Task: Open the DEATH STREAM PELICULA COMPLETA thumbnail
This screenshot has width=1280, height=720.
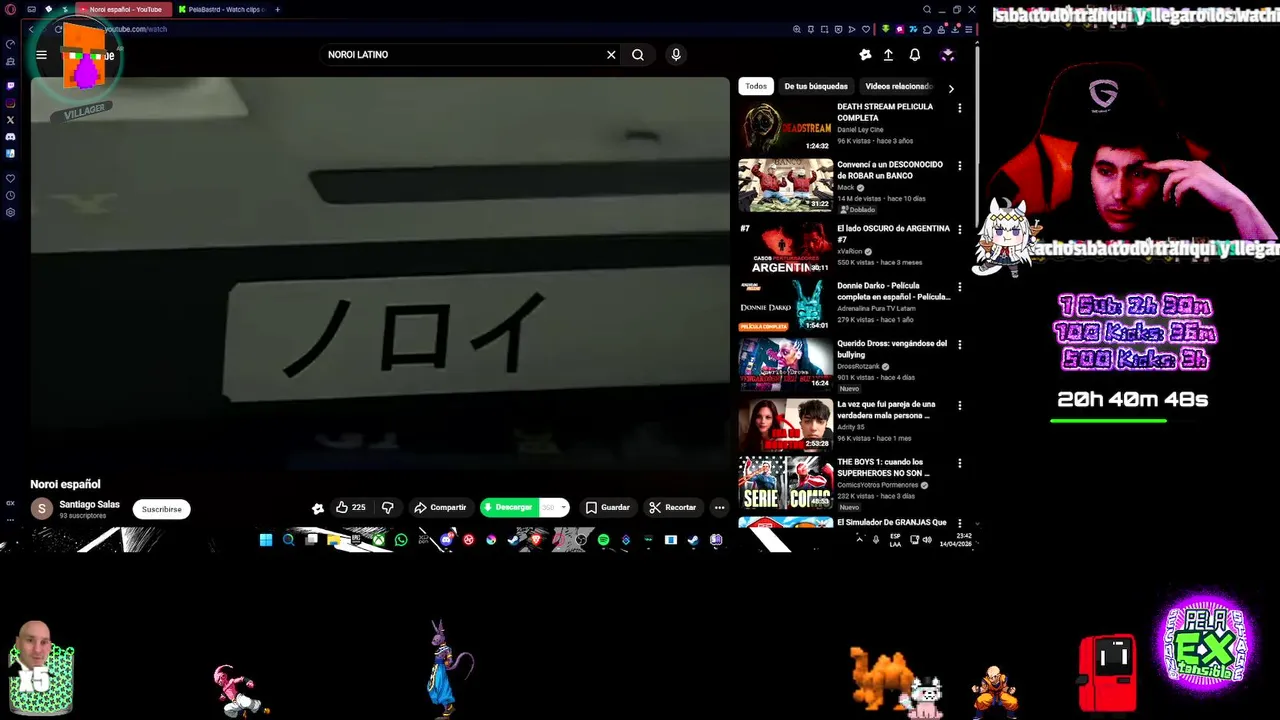Action: point(786,127)
